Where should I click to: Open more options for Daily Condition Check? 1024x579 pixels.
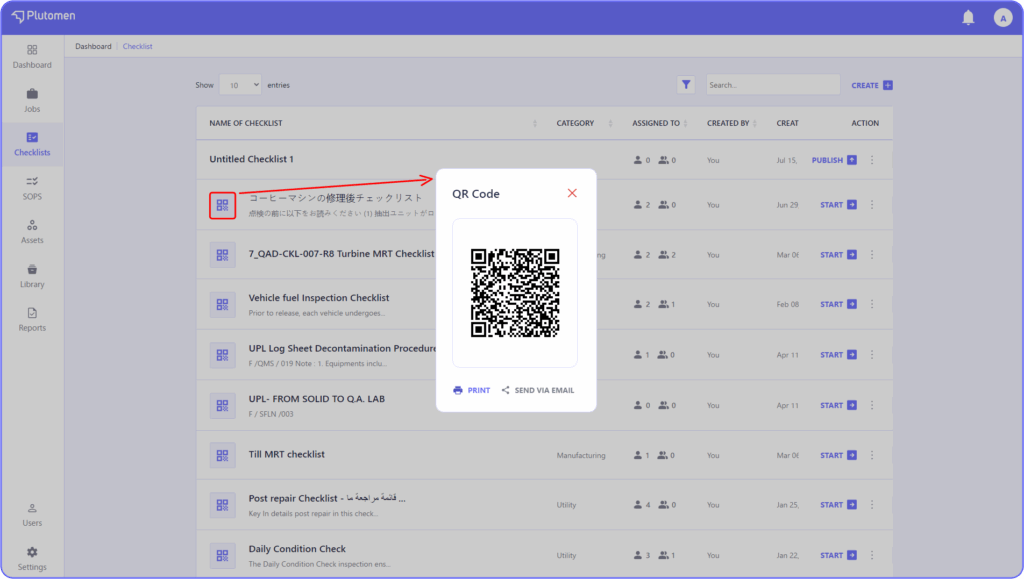click(x=872, y=555)
